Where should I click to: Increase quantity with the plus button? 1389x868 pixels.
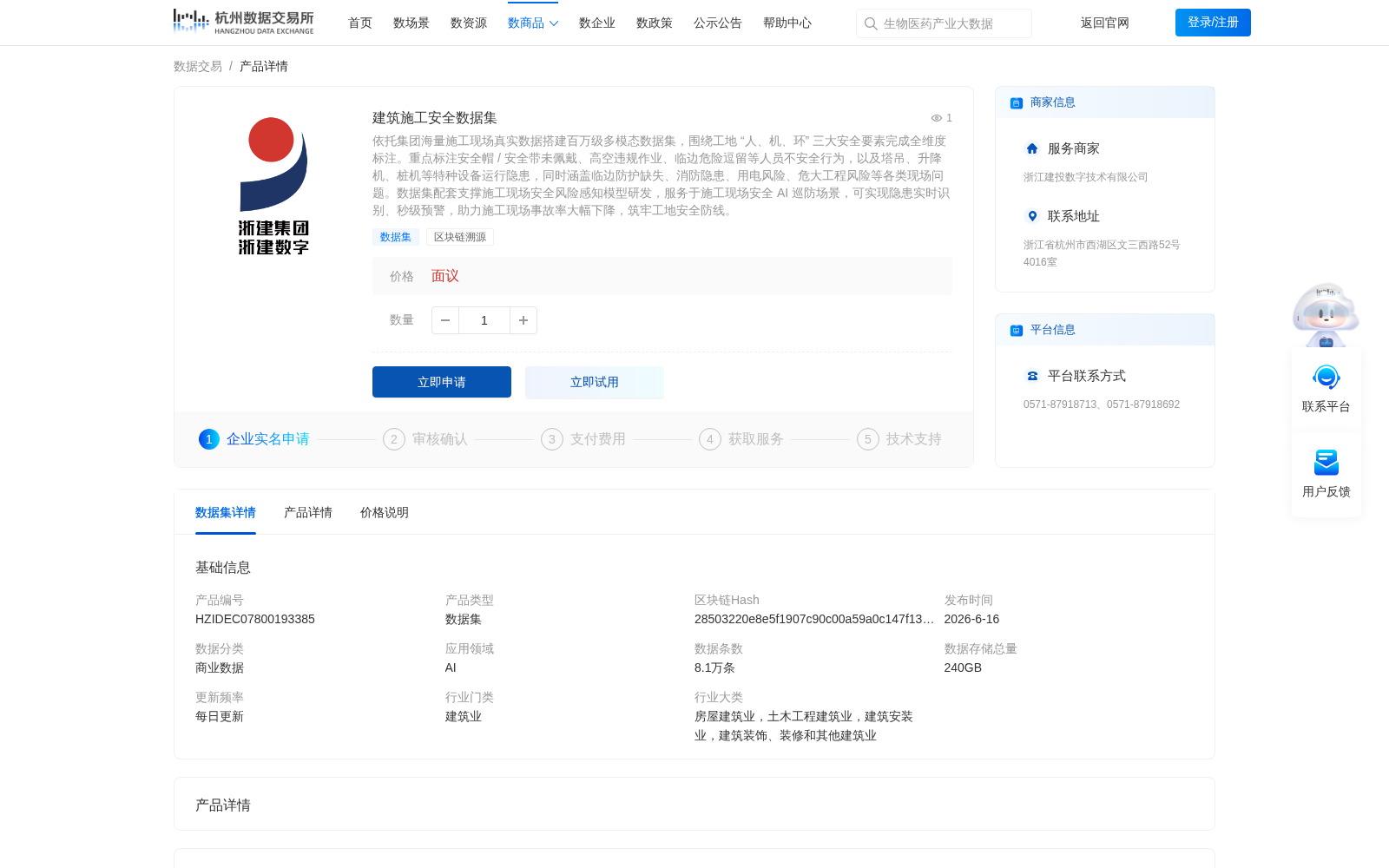point(523,320)
